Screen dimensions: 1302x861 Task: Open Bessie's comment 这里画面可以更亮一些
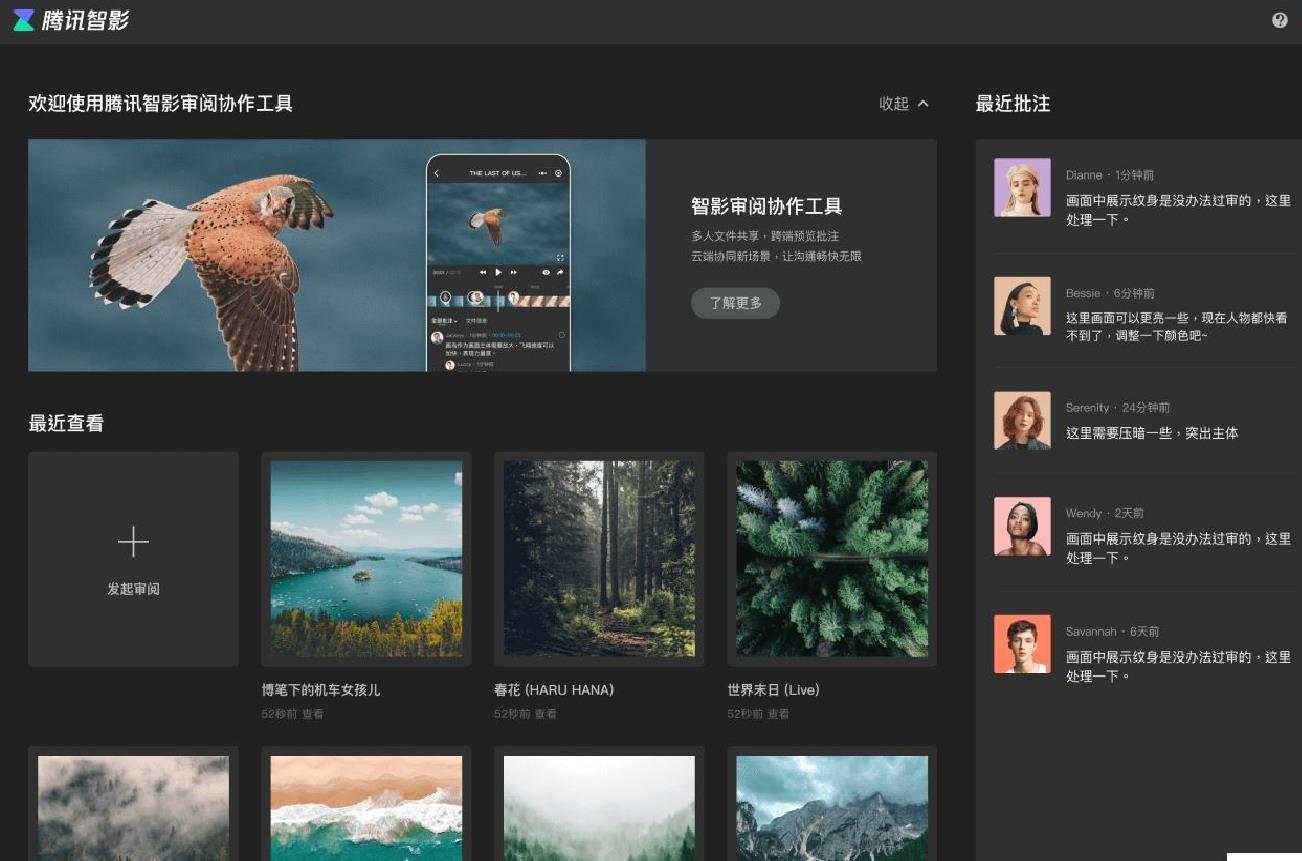pyautogui.click(x=1177, y=327)
